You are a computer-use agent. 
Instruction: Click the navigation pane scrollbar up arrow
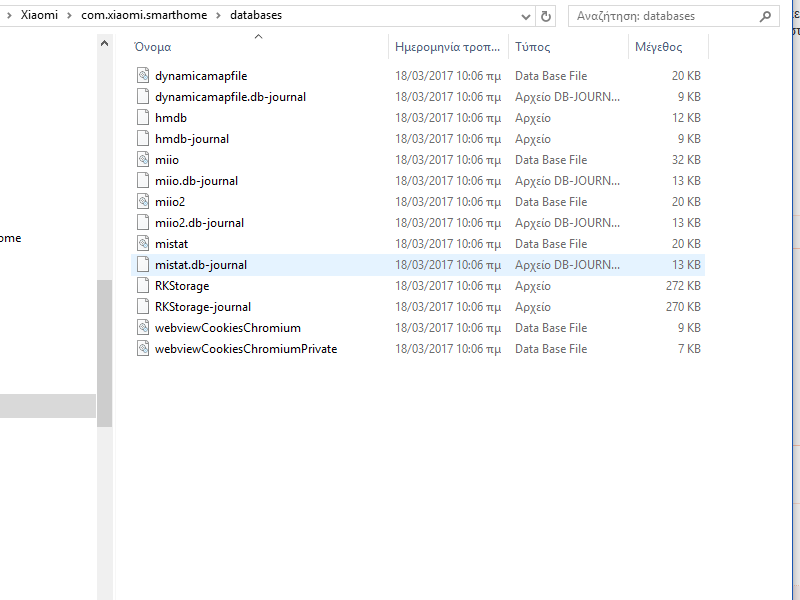click(x=105, y=41)
